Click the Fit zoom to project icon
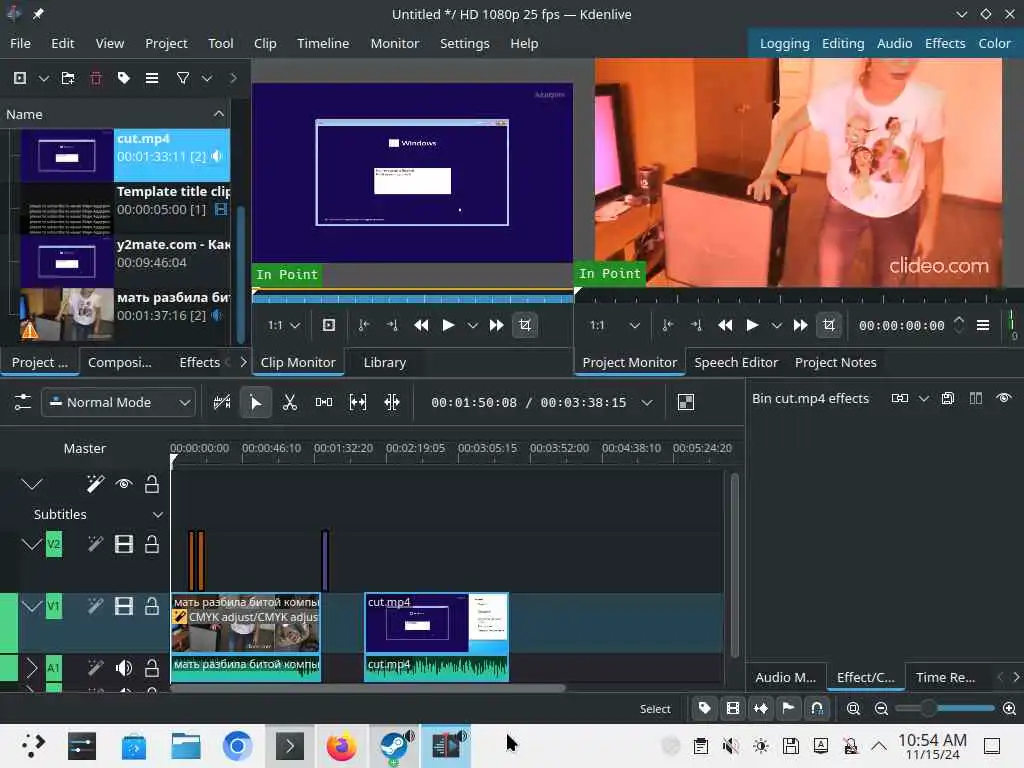This screenshot has height=768, width=1024. tap(853, 709)
